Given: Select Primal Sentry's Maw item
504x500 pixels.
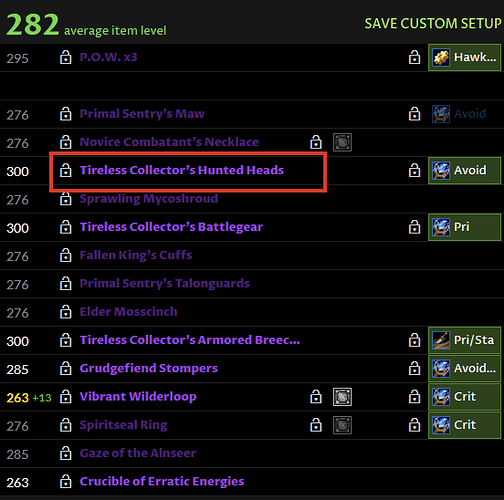Looking at the screenshot, I should click(142, 114).
